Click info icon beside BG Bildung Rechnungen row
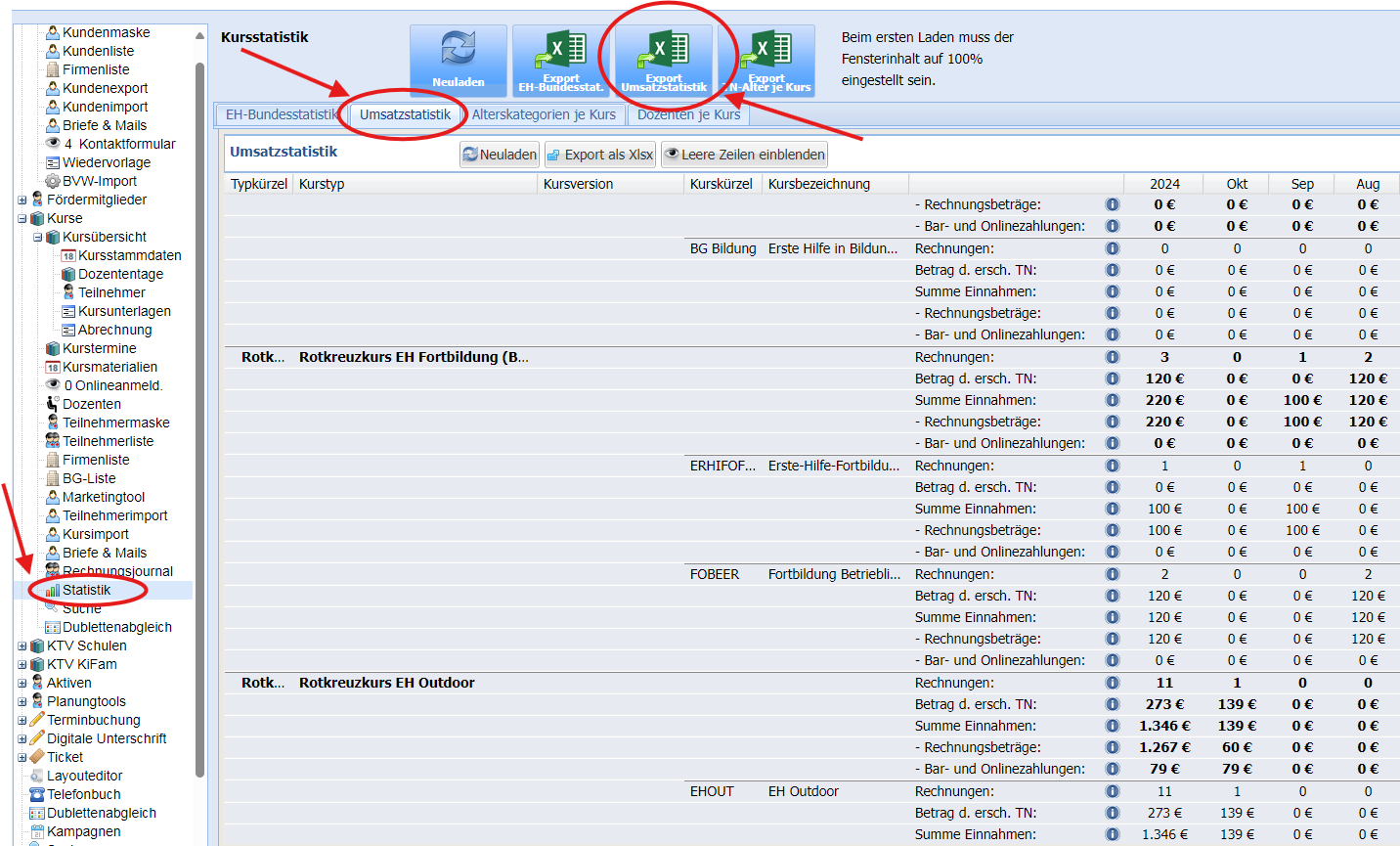 coord(1112,248)
